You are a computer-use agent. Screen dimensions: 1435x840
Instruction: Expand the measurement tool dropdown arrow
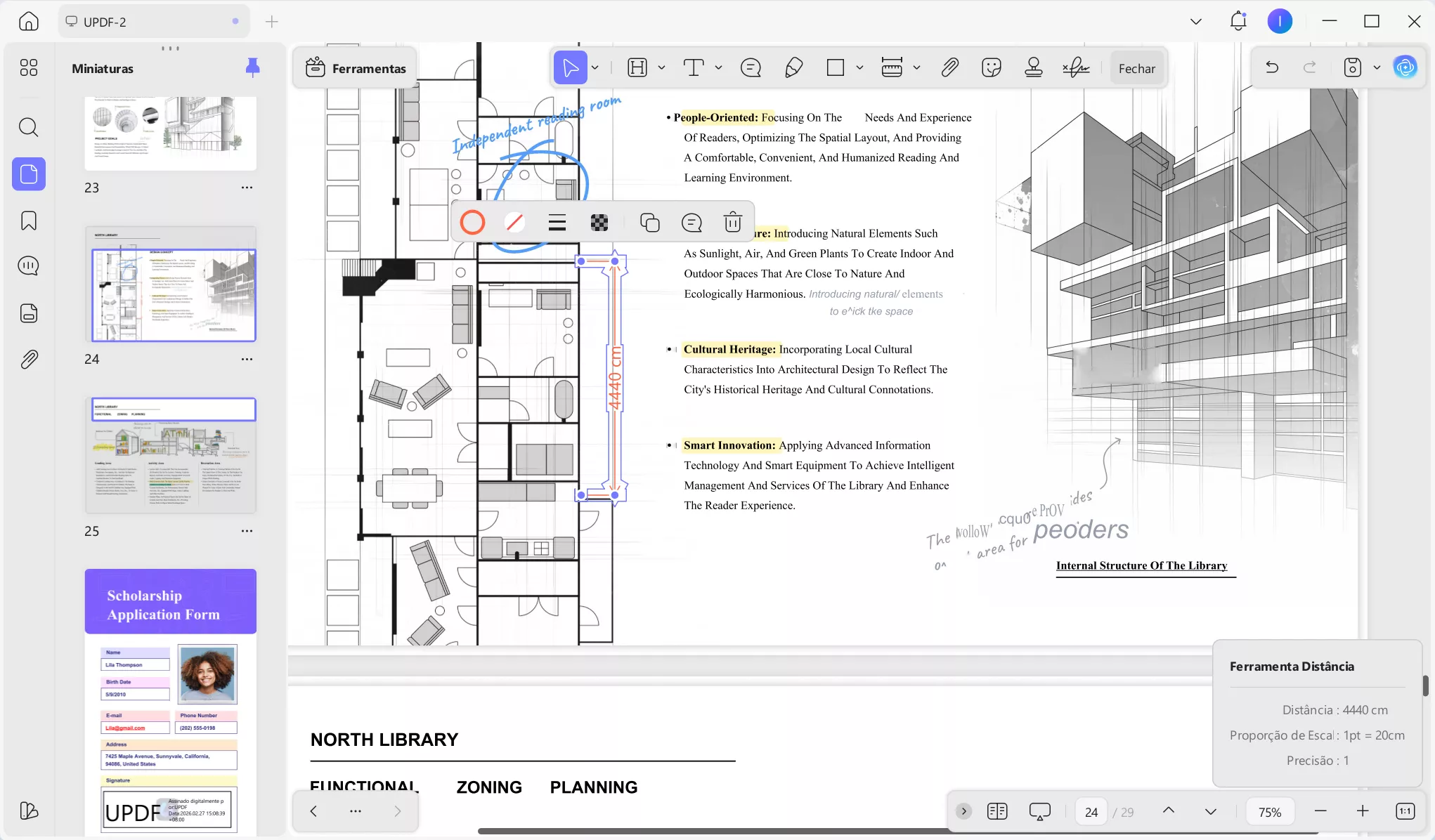click(916, 68)
